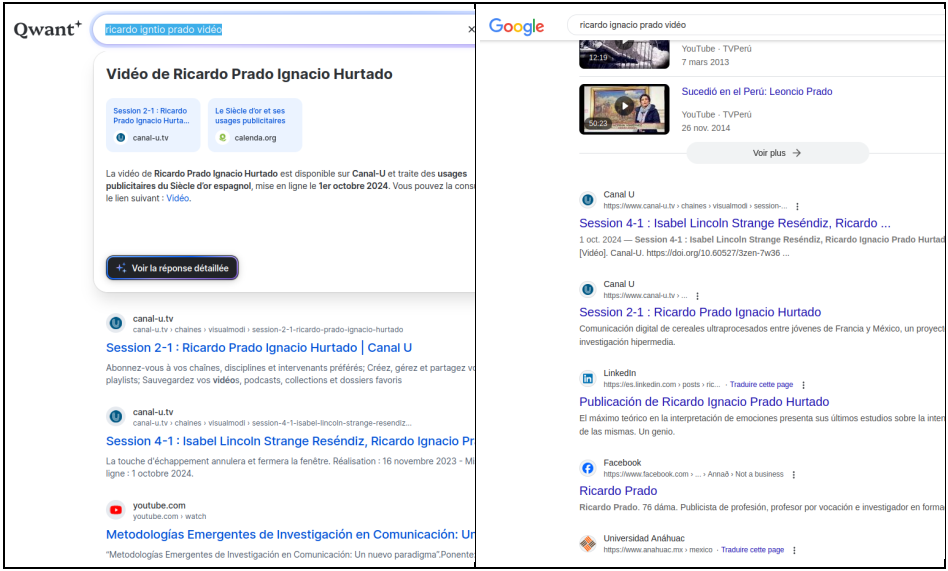Click the Facebook favicon in Google results
The height and width of the screenshot is (571, 948).
(x=588, y=468)
